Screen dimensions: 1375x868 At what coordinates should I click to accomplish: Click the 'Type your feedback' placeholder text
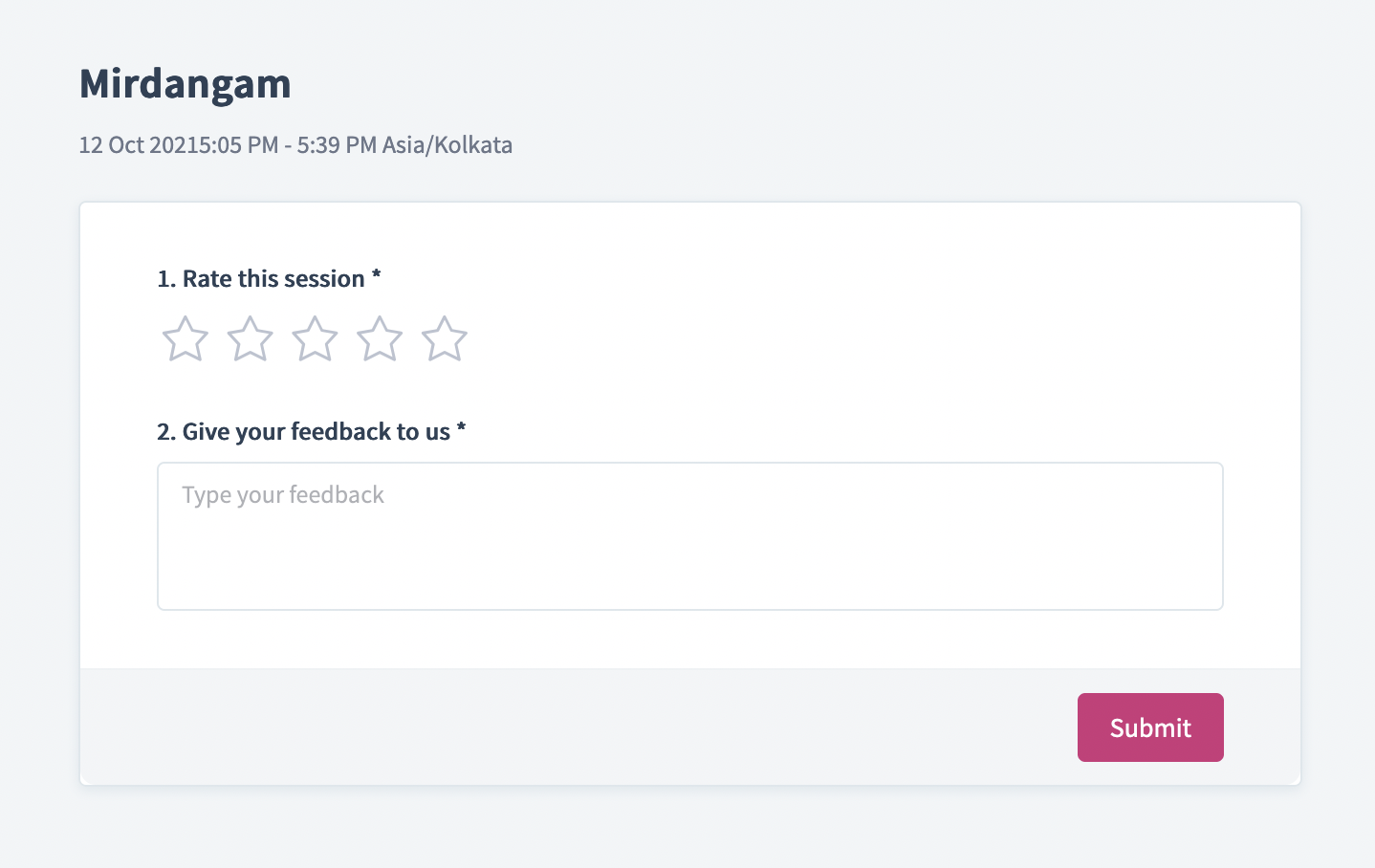click(x=283, y=495)
